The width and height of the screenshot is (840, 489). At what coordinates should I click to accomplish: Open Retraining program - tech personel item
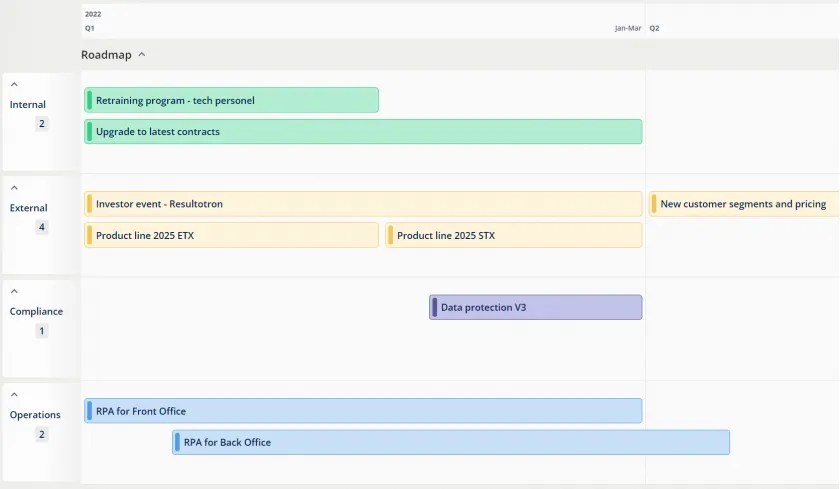pos(231,100)
